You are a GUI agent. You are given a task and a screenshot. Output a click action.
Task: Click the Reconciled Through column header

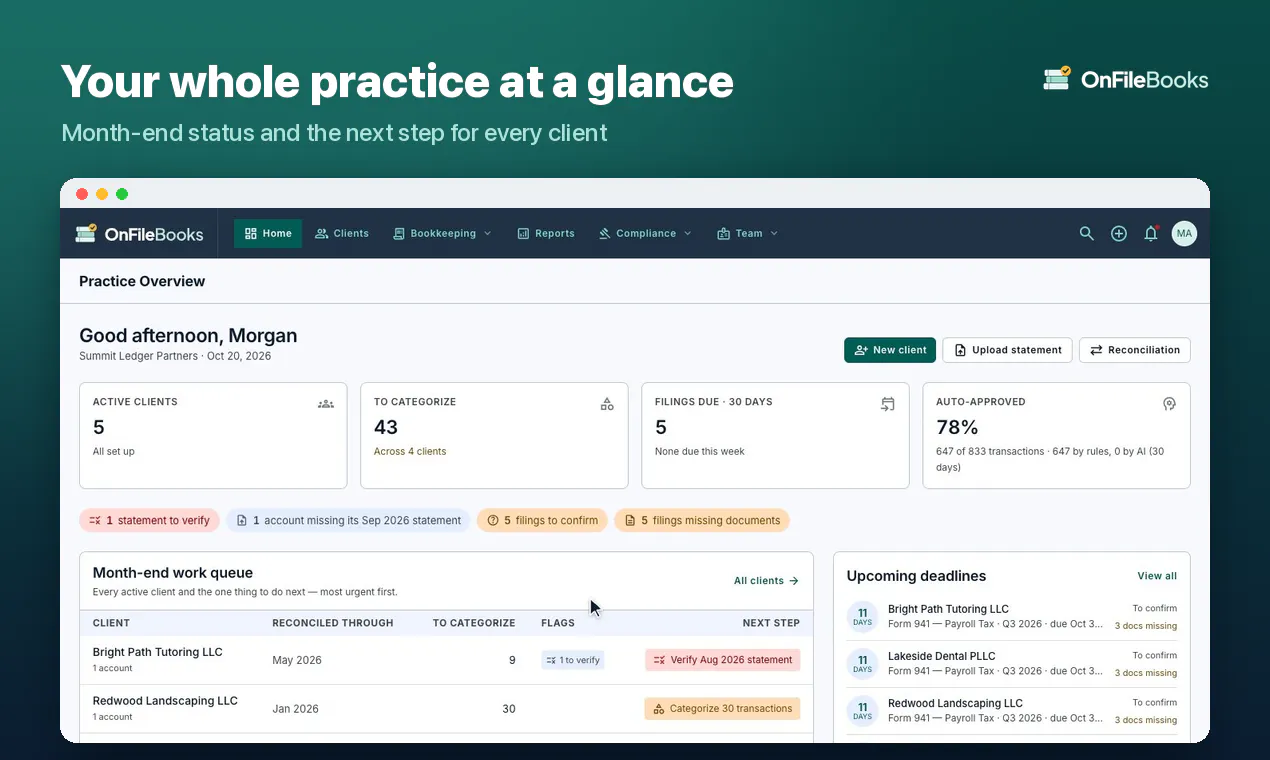point(333,623)
